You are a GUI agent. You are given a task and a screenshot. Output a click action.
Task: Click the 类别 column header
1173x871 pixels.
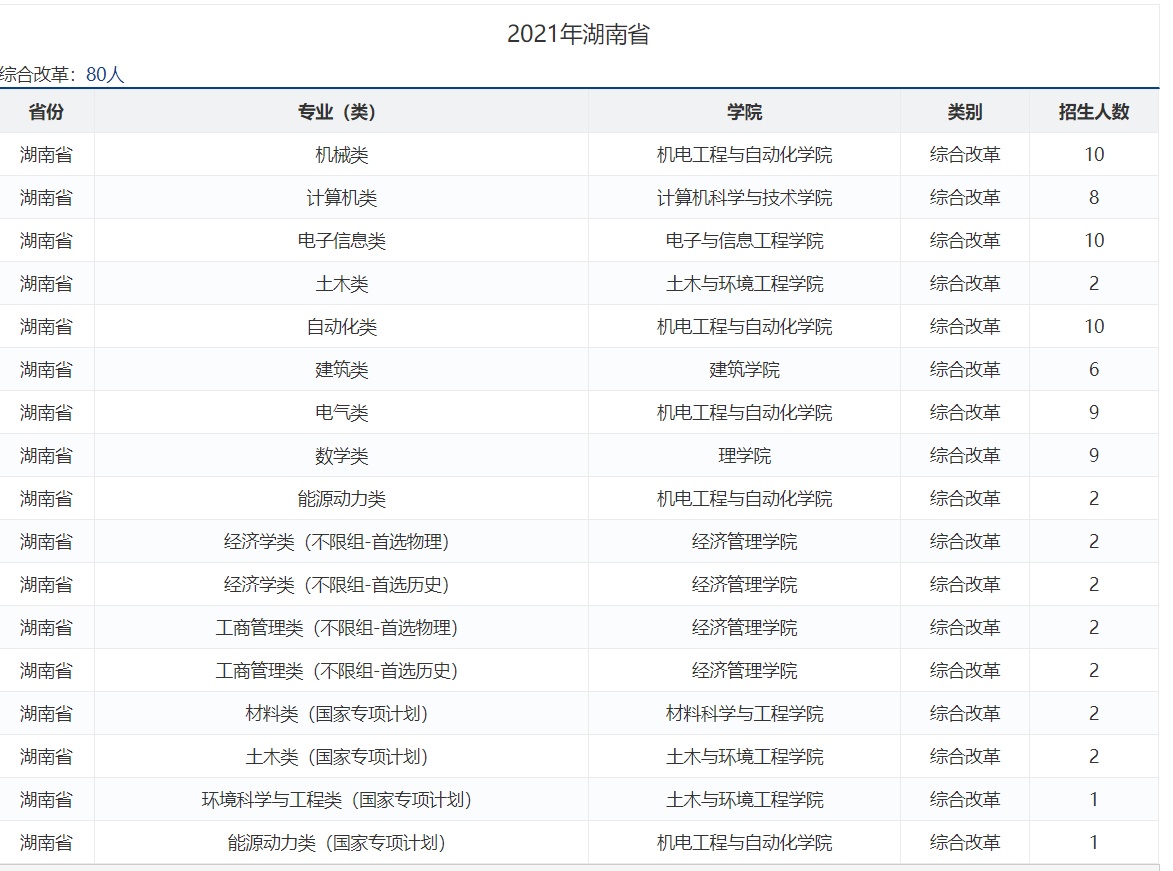coord(964,112)
